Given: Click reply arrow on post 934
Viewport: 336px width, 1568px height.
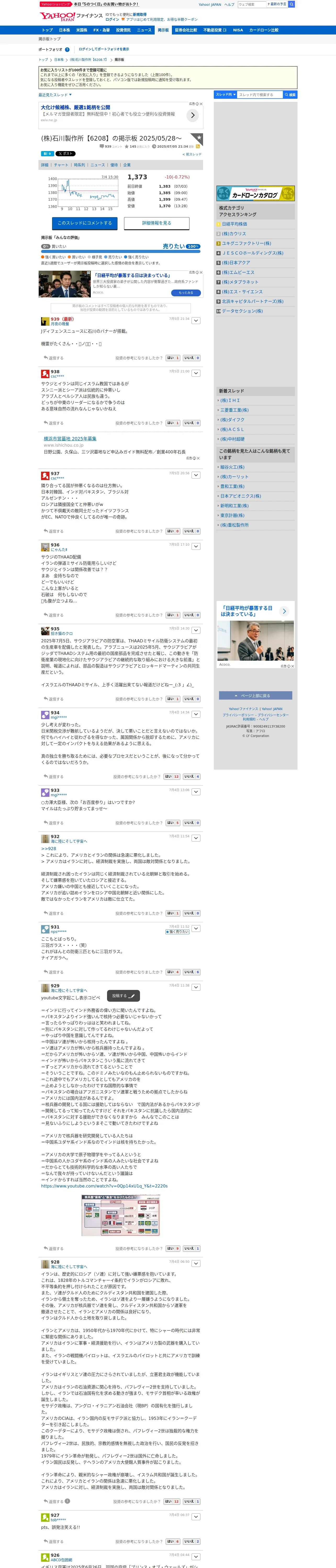Looking at the screenshot, I should point(46,777).
